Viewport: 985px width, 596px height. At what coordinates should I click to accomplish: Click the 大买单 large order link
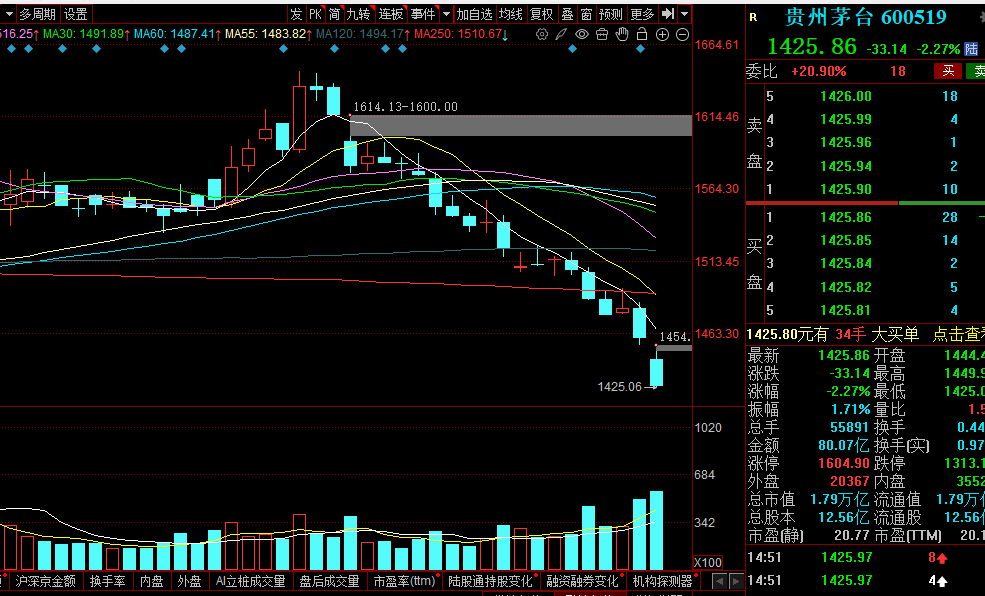click(895, 335)
